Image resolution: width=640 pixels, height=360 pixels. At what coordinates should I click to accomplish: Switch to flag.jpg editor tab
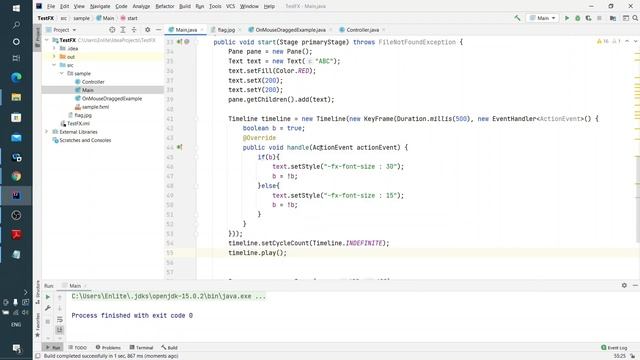click(226, 30)
